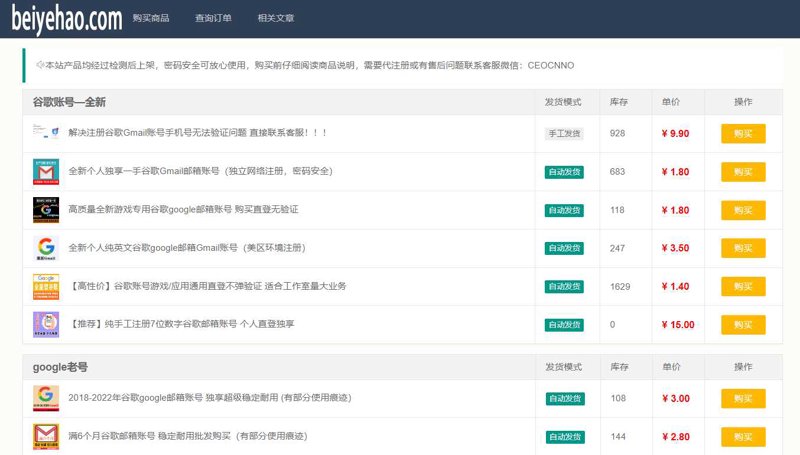Click the price ¥ 9.90
Screen dimensions: 800x455
coord(675,134)
